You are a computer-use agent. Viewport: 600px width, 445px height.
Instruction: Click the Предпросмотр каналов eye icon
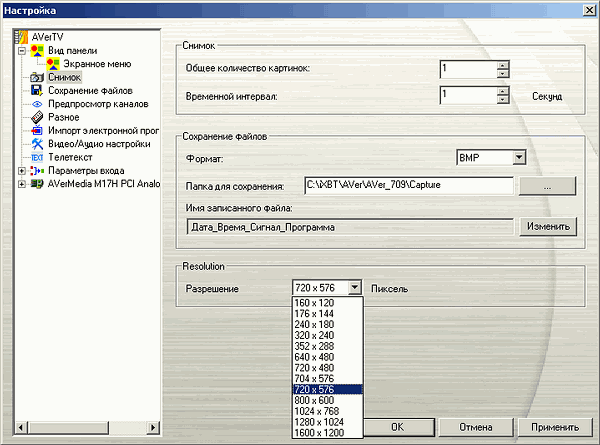(x=37, y=104)
